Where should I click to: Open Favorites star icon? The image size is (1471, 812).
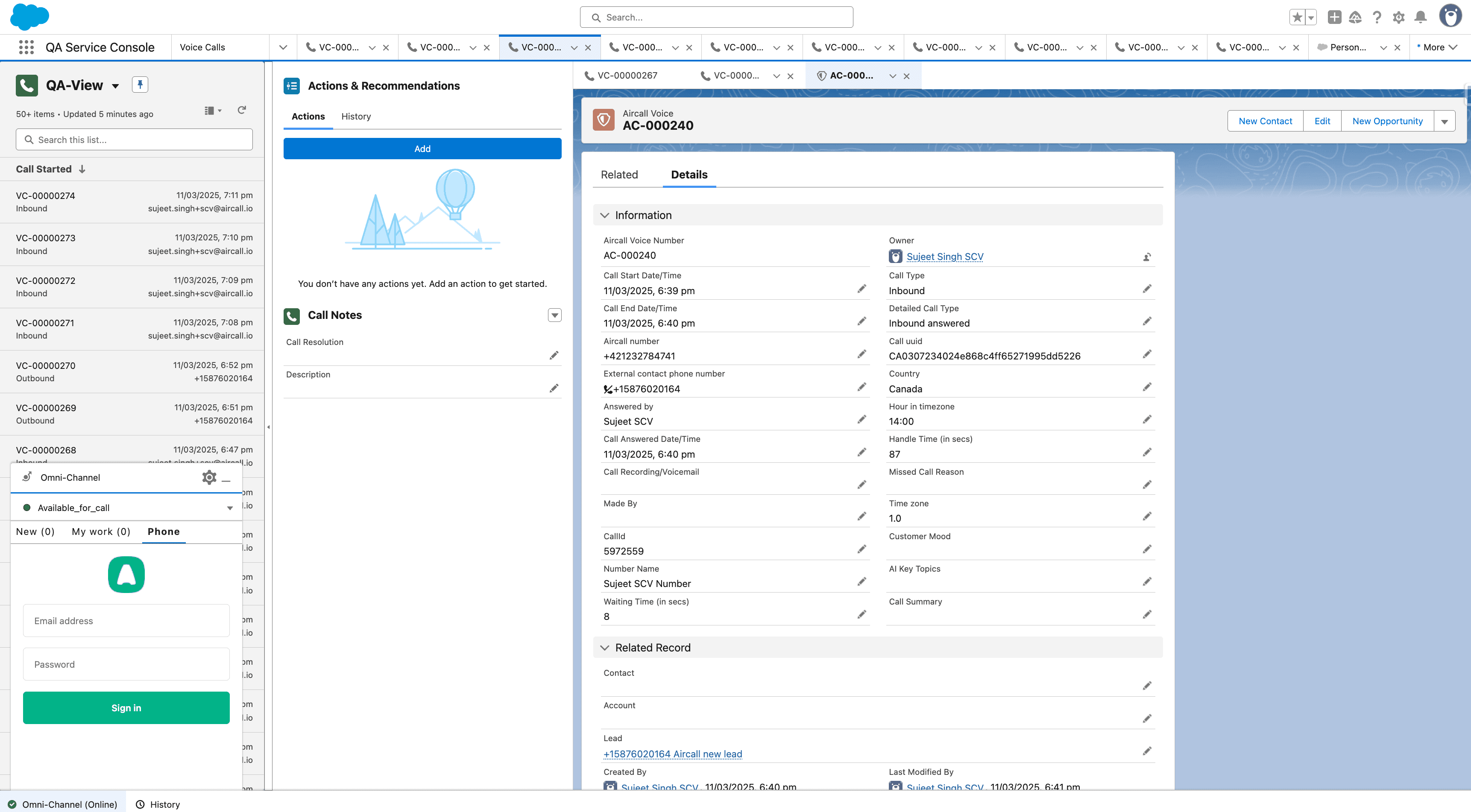tap(1297, 17)
